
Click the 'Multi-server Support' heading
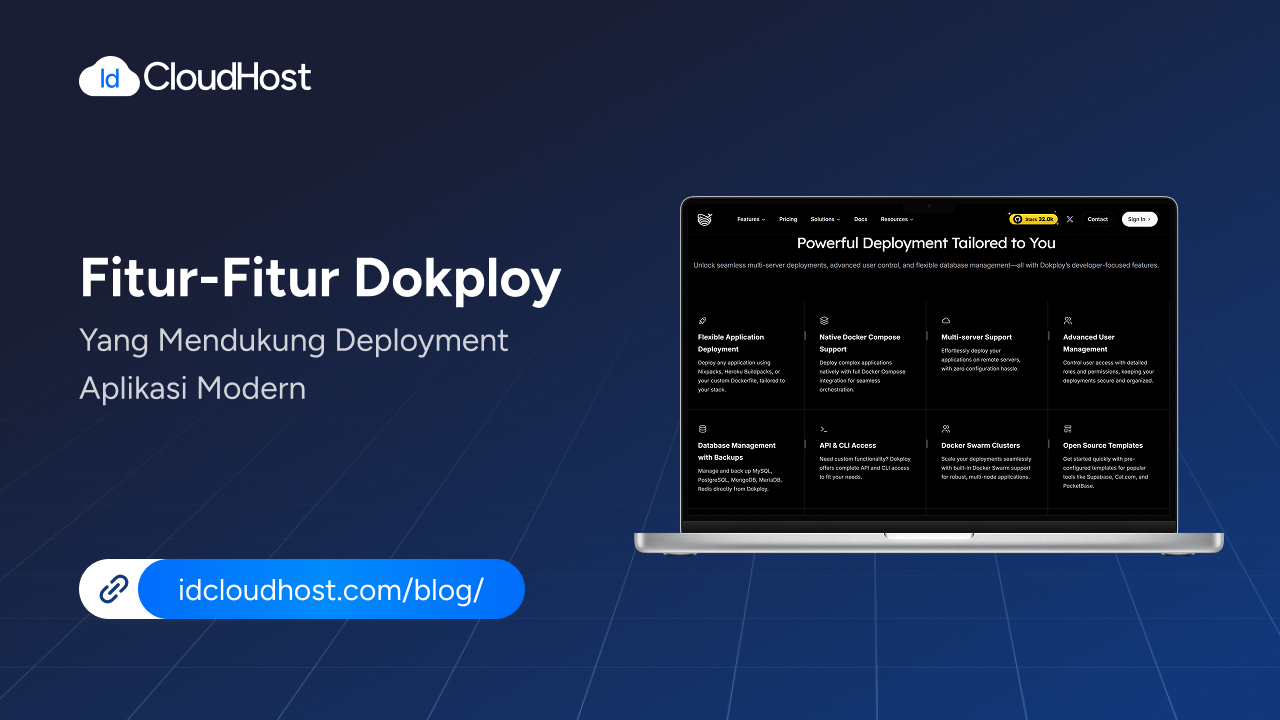click(977, 337)
